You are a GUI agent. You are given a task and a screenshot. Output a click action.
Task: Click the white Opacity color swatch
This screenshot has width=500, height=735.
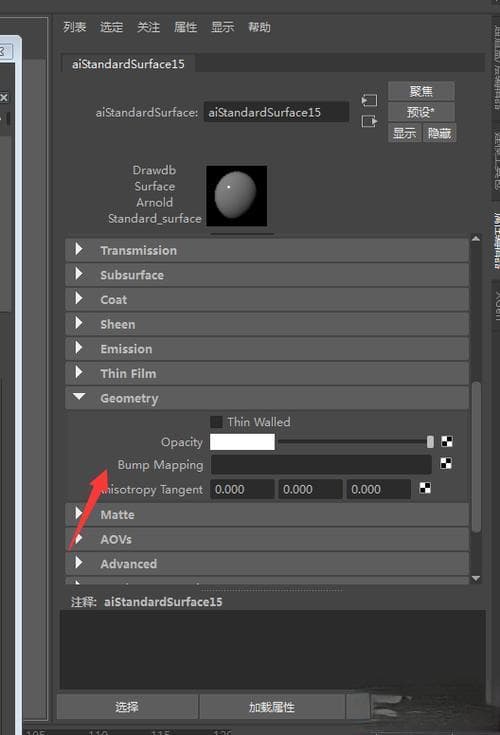point(242,442)
